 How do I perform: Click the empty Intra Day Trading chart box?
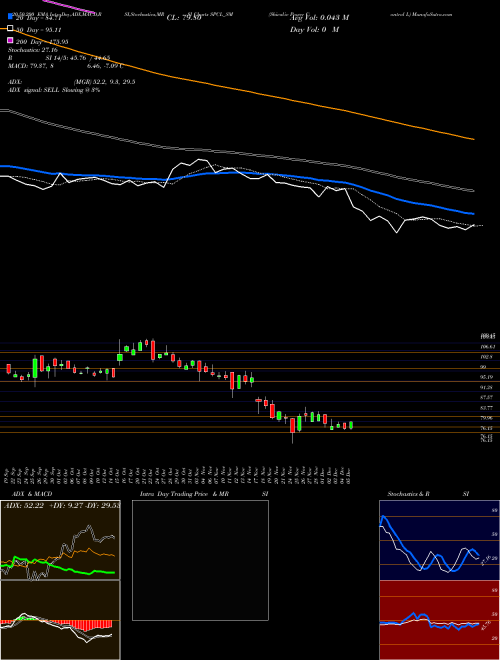coord(200,560)
